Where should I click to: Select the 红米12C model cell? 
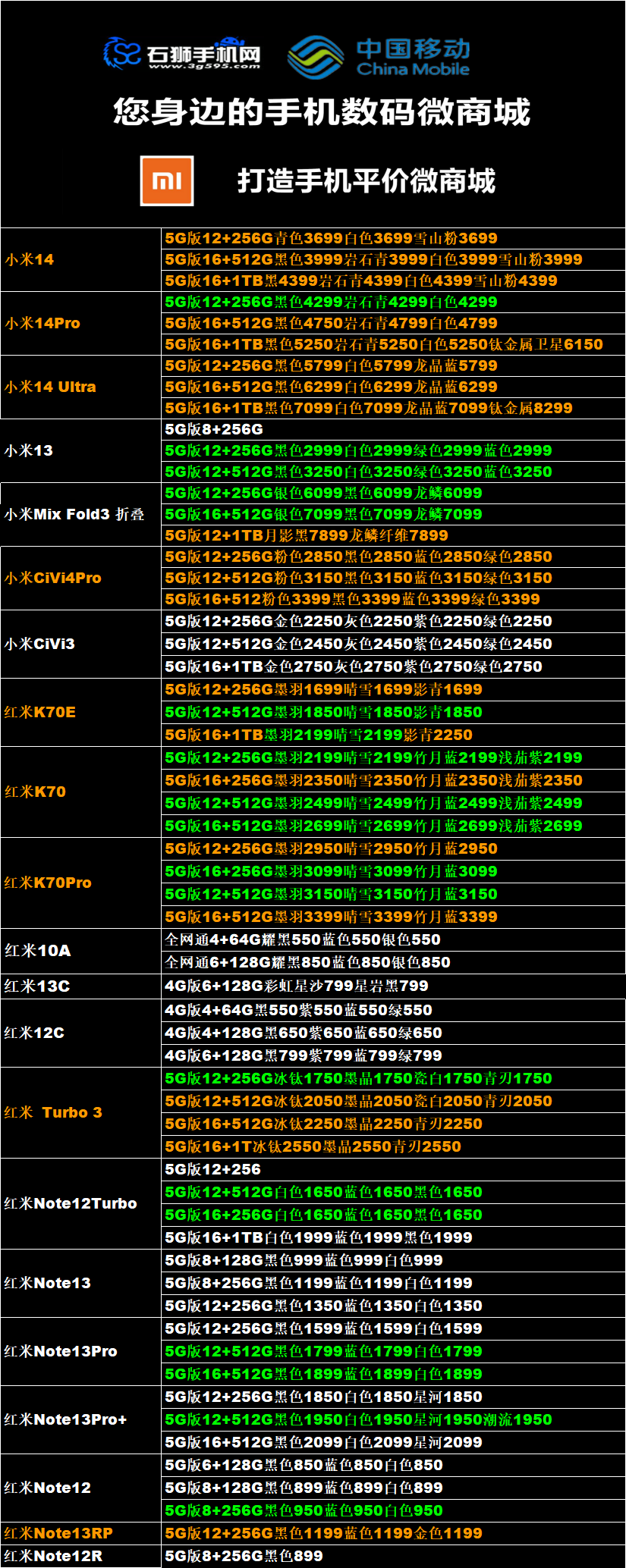pyautogui.click(x=81, y=1033)
